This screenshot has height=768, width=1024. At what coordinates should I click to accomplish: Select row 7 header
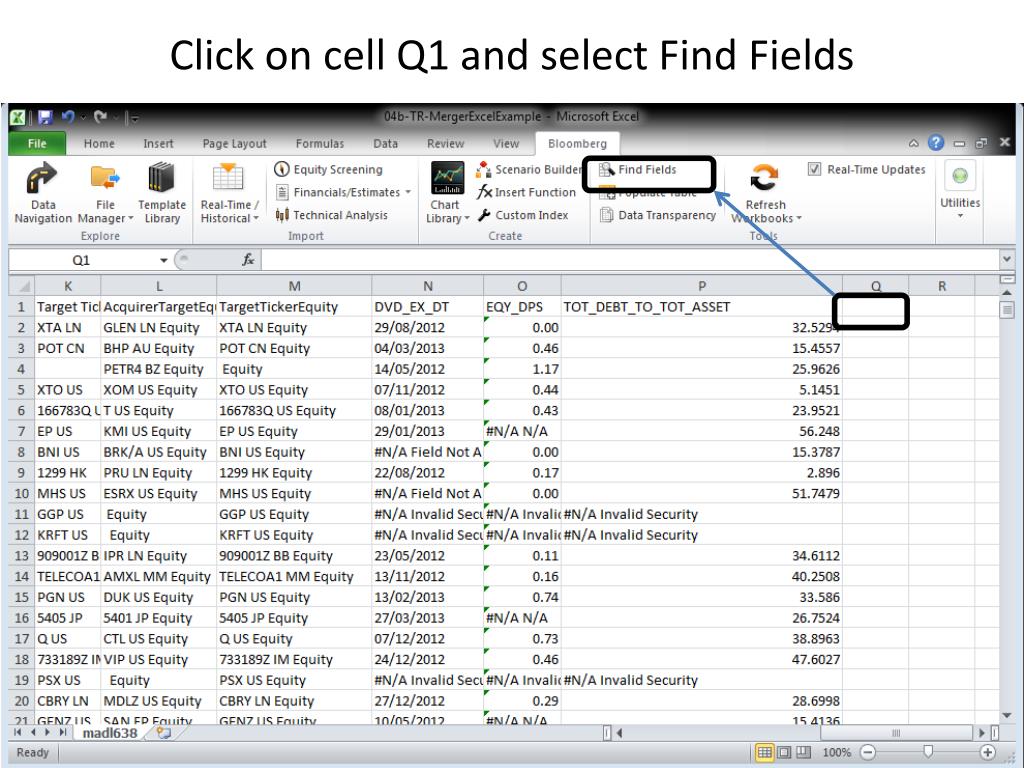click(x=22, y=432)
